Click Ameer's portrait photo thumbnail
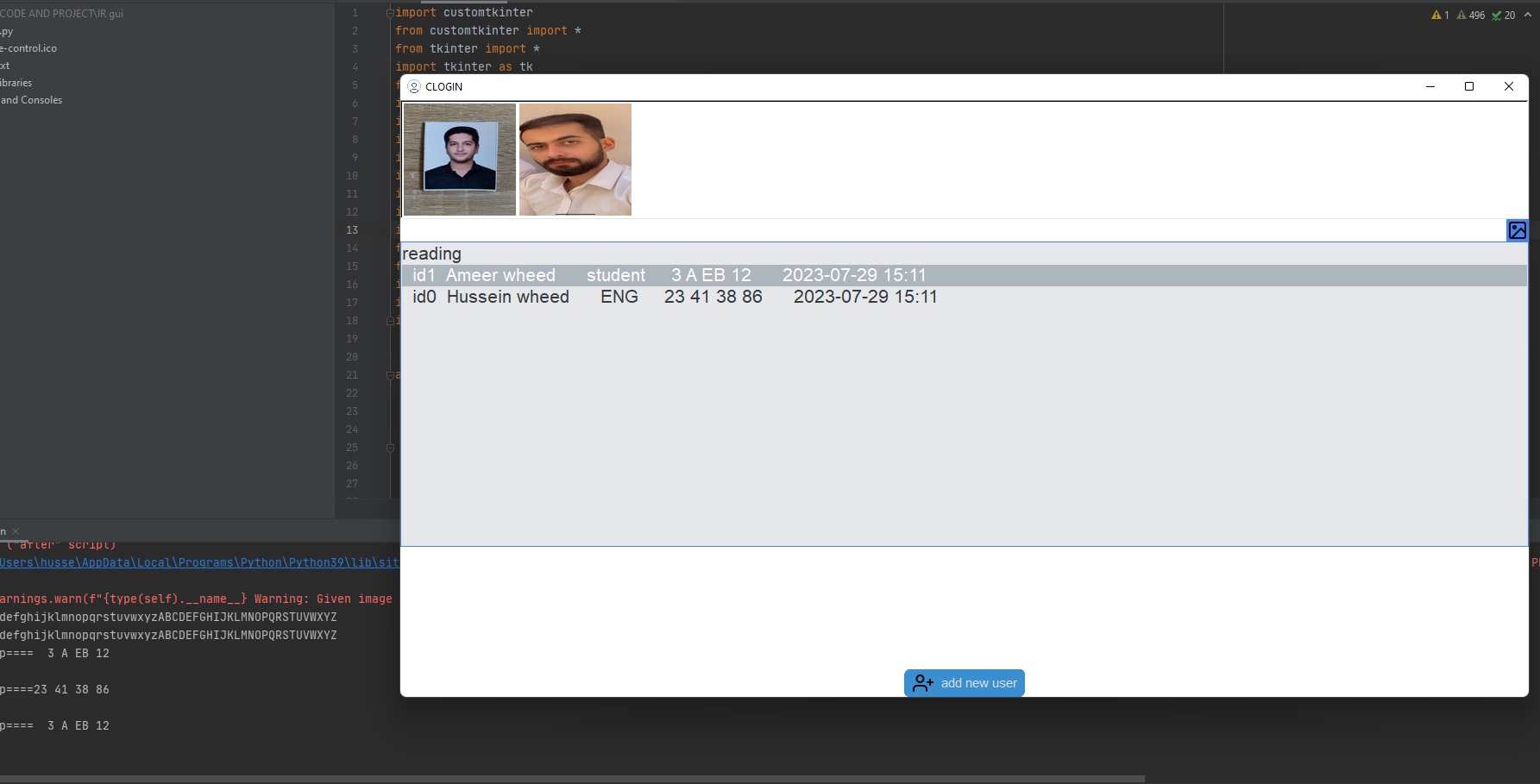 point(459,159)
